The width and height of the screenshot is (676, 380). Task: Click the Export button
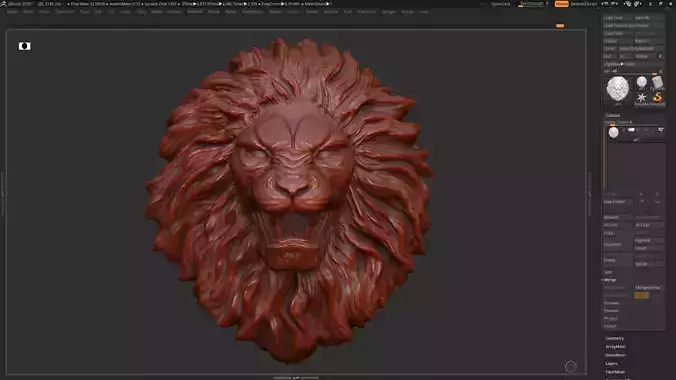(x=649, y=41)
